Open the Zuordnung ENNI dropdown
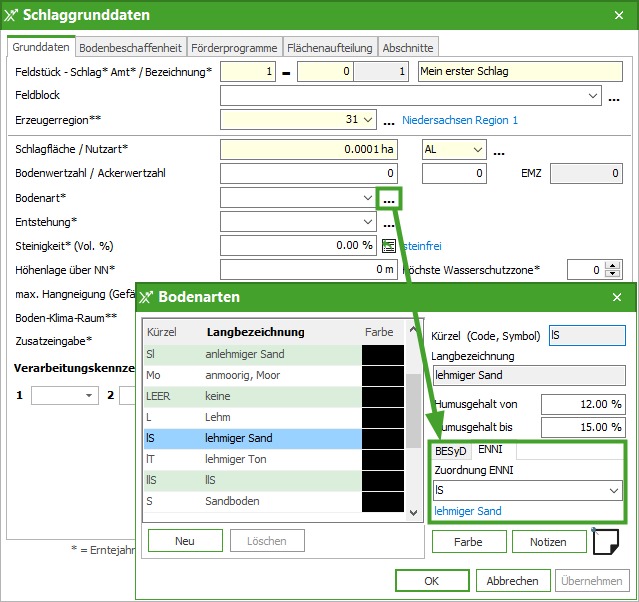The height and width of the screenshot is (602, 639). click(613, 491)
